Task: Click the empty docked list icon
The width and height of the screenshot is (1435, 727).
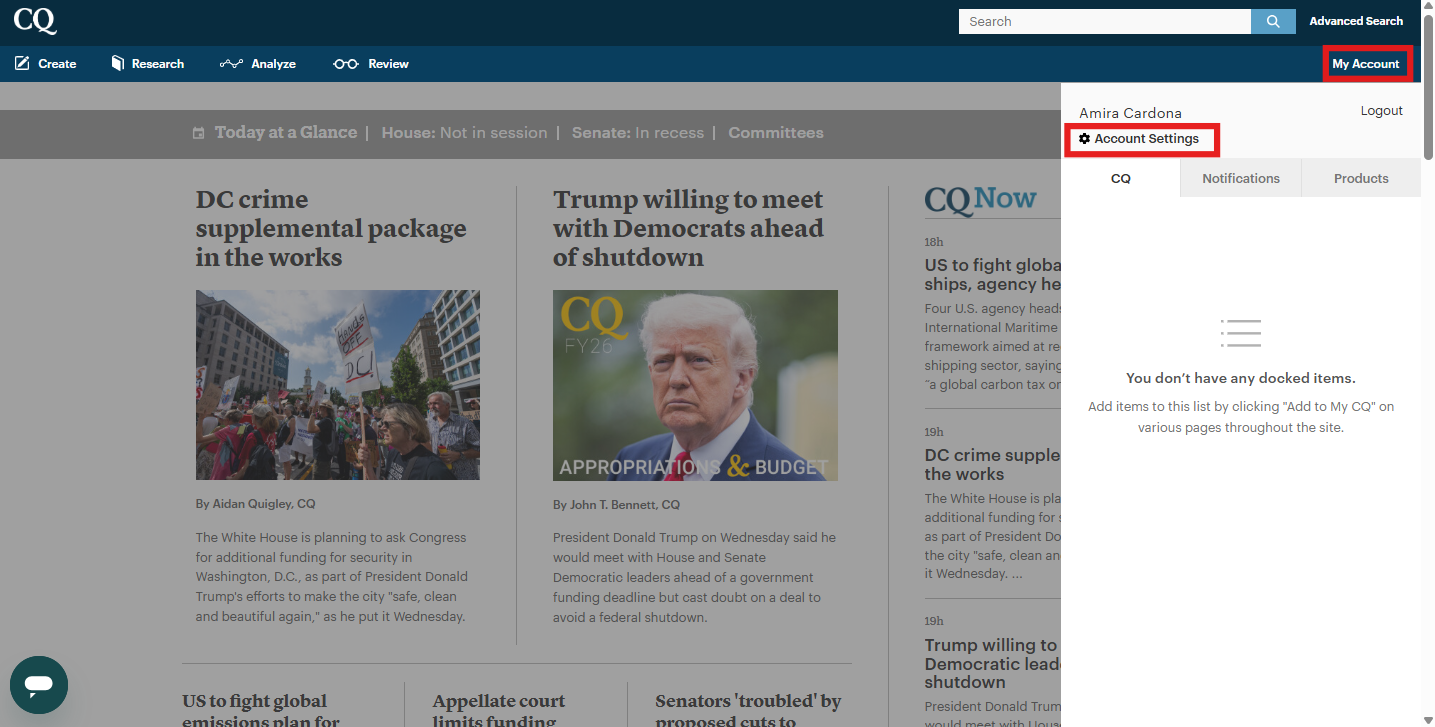Action: point(1240,333)
